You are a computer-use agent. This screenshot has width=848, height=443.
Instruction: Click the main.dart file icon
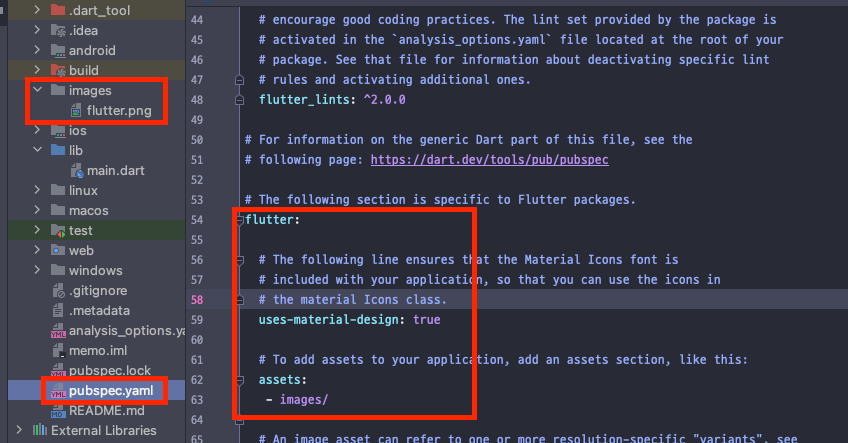tap(77, 171)
